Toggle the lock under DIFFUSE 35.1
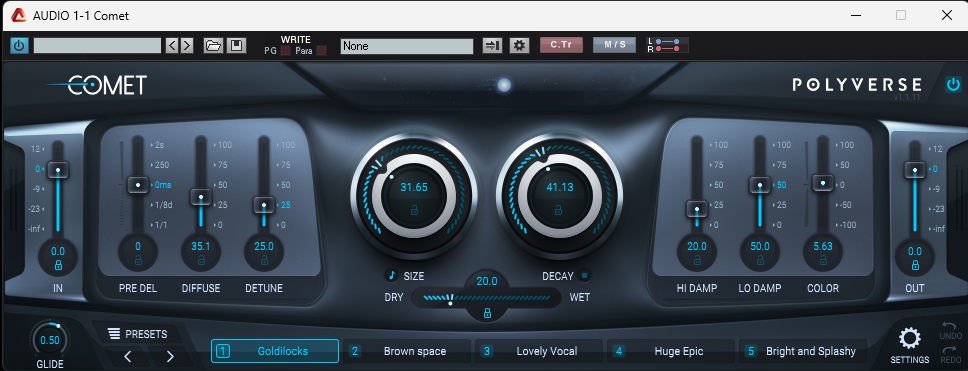This screenshot has height=371, width=968. click(201, 261)
